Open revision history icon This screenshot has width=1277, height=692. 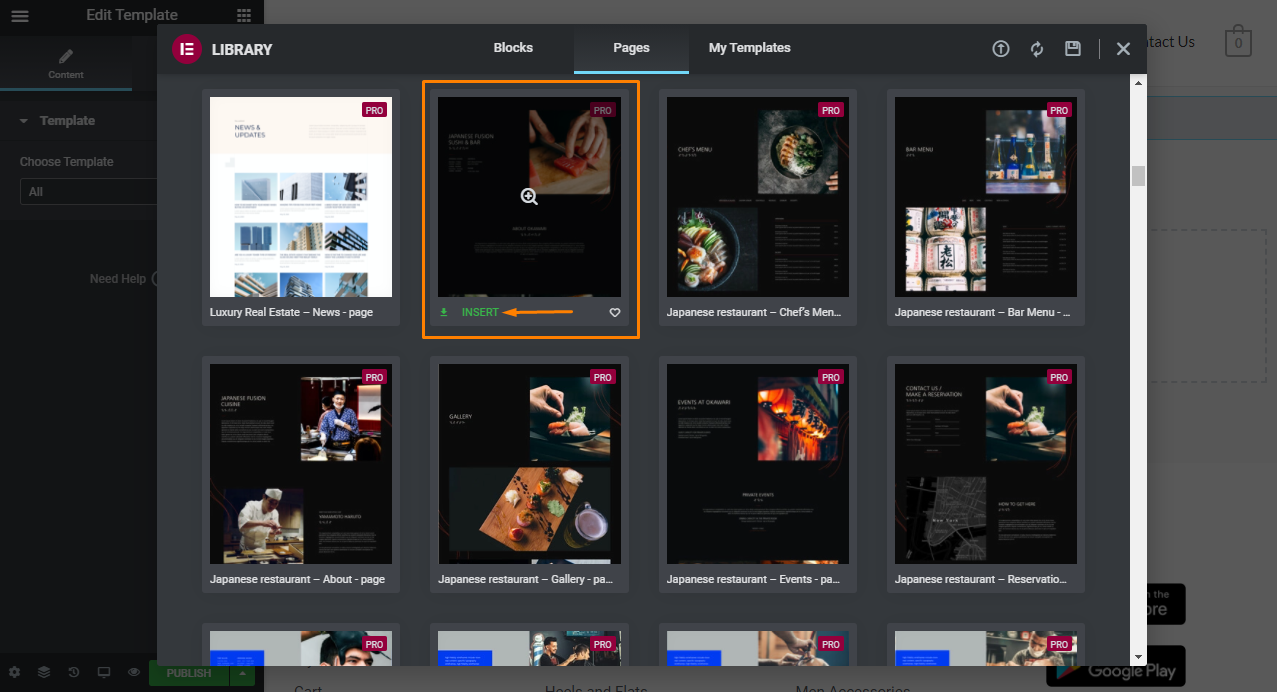coord(74,673)
